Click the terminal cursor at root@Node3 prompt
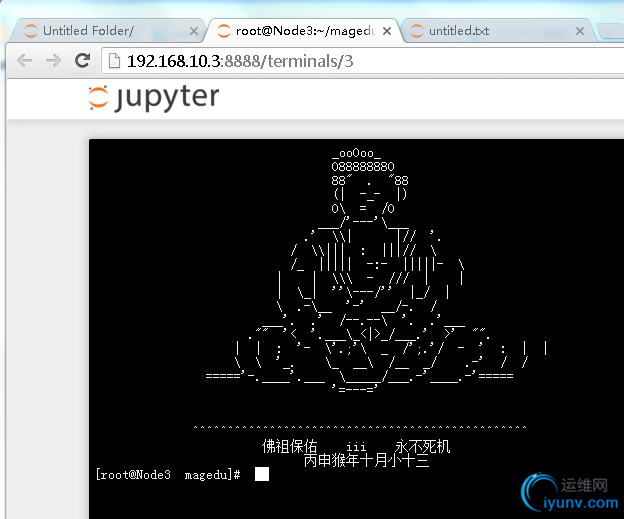624x519 pixels. 262,474
